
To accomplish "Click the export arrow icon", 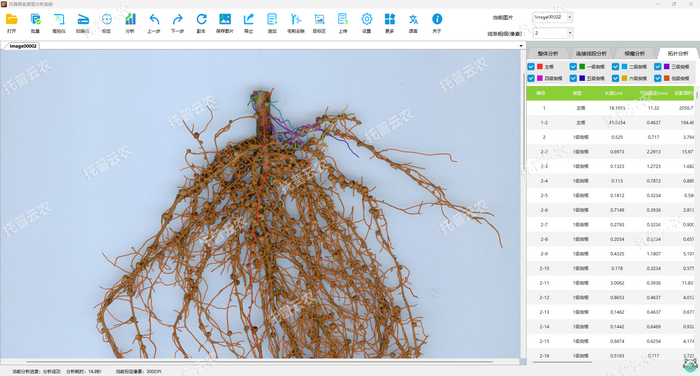I will [249, 19].
